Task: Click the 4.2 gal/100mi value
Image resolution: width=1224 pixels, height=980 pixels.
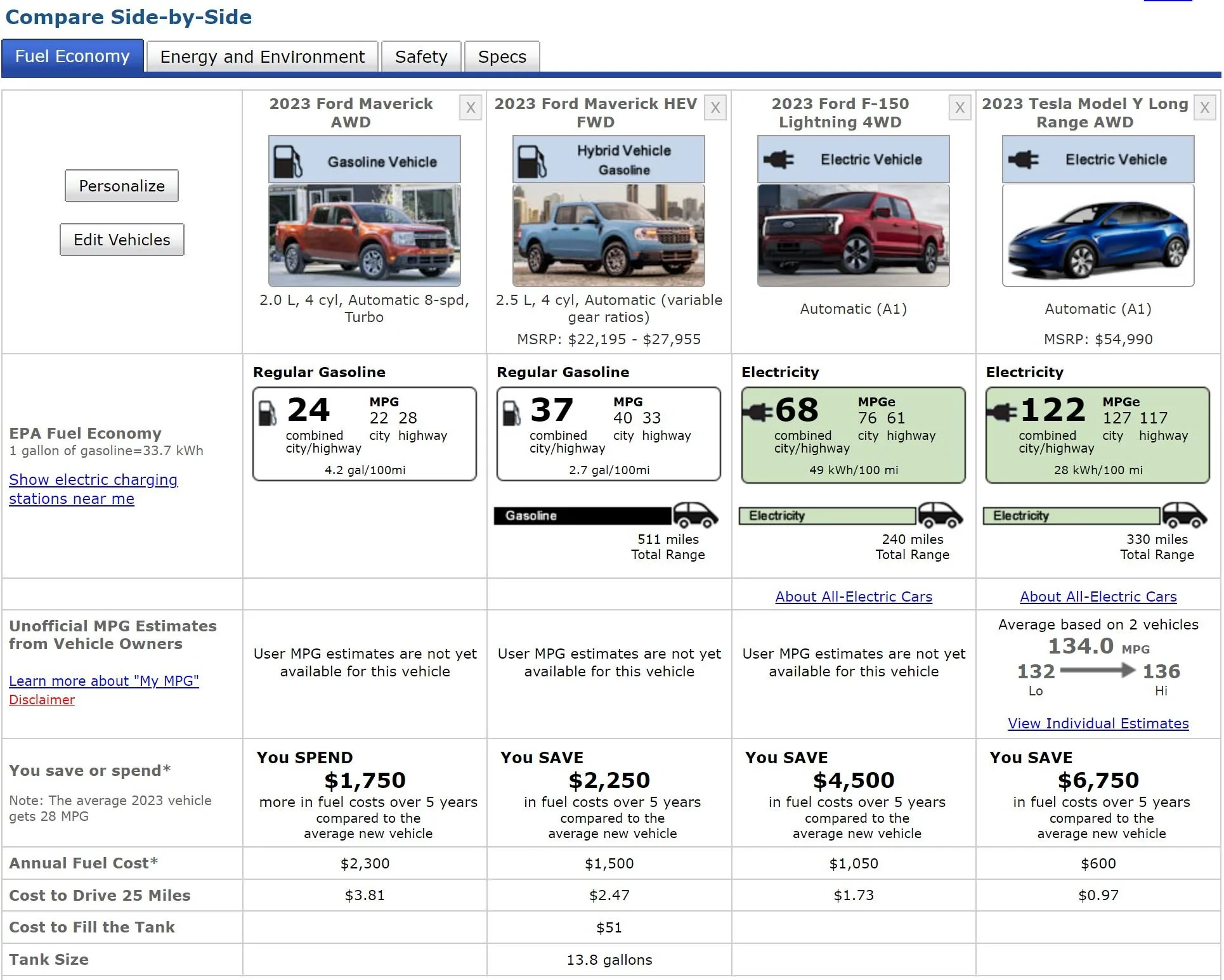Action: coord(365,470)
